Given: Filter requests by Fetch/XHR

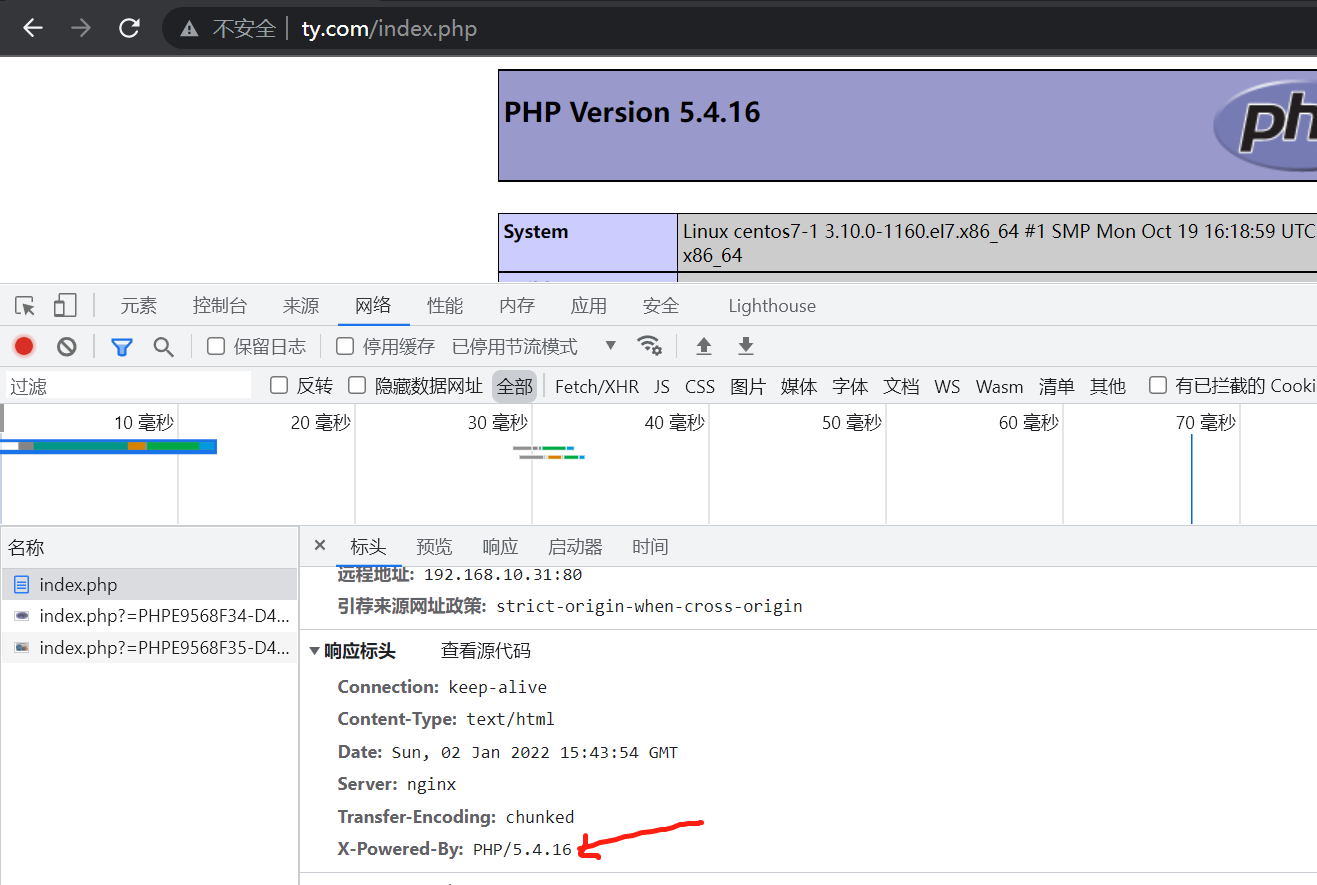Looking at the screenshot, I should coord(597,386).
